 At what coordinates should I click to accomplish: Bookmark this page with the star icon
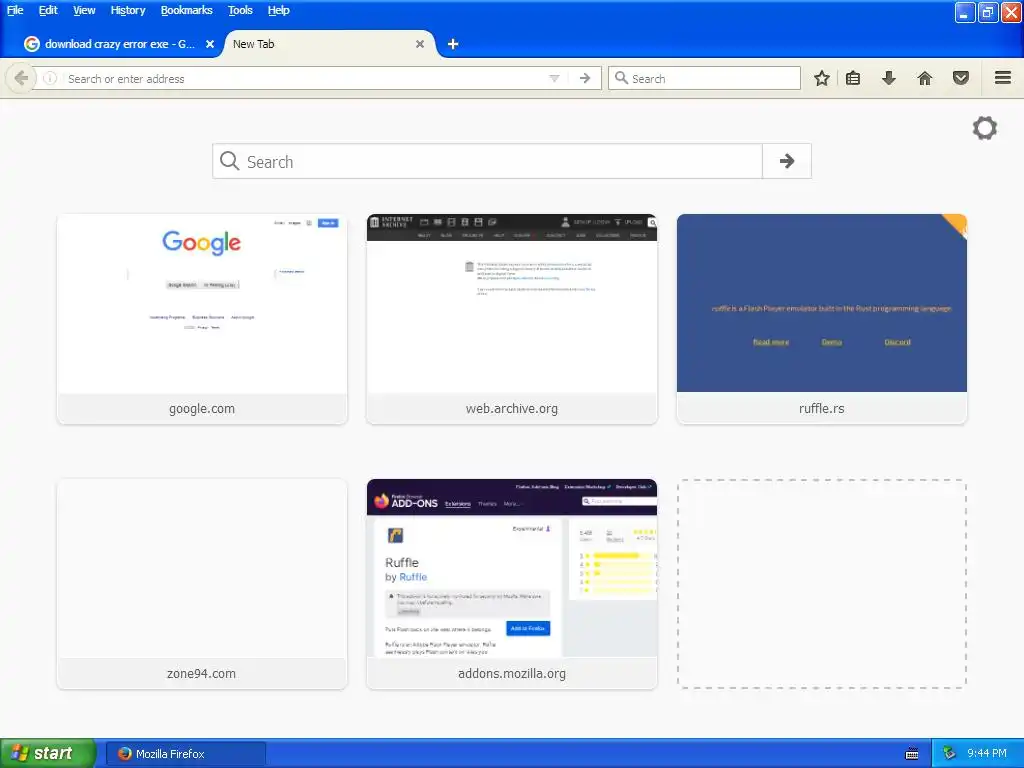pos(822,78)
